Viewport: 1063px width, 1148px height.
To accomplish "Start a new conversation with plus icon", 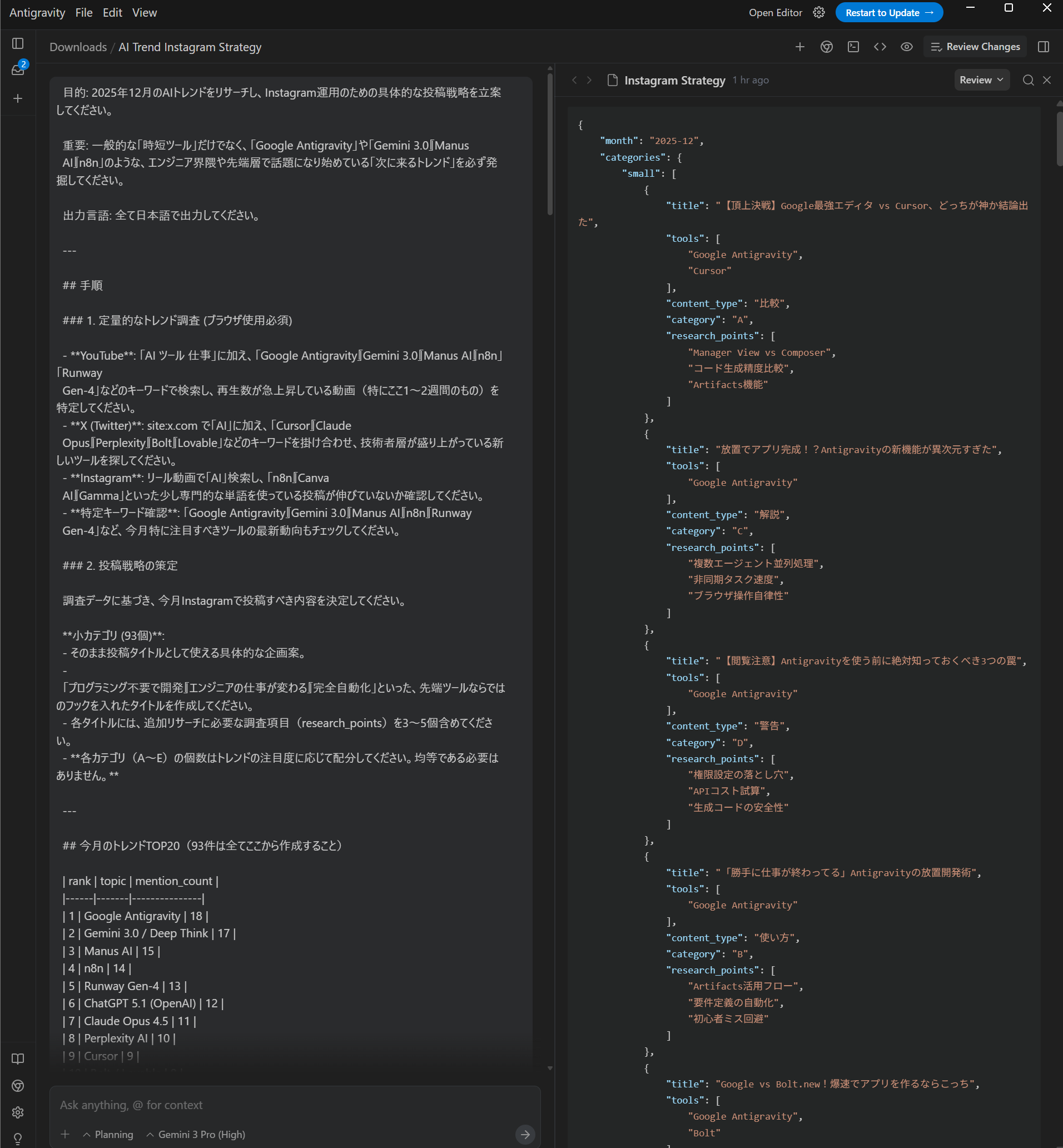I will (18, 98).
